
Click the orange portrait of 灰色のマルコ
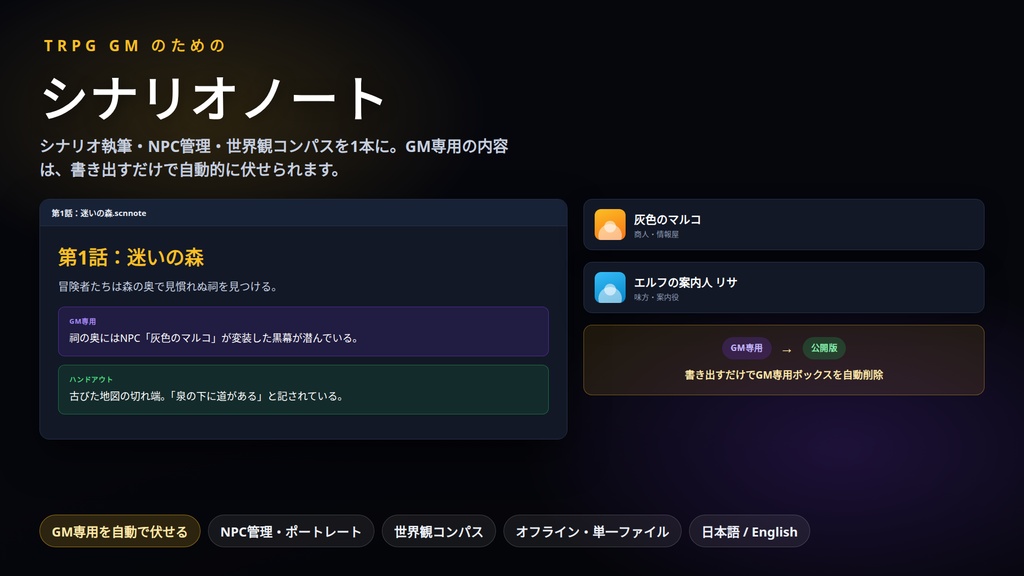(x=610, y=225)
